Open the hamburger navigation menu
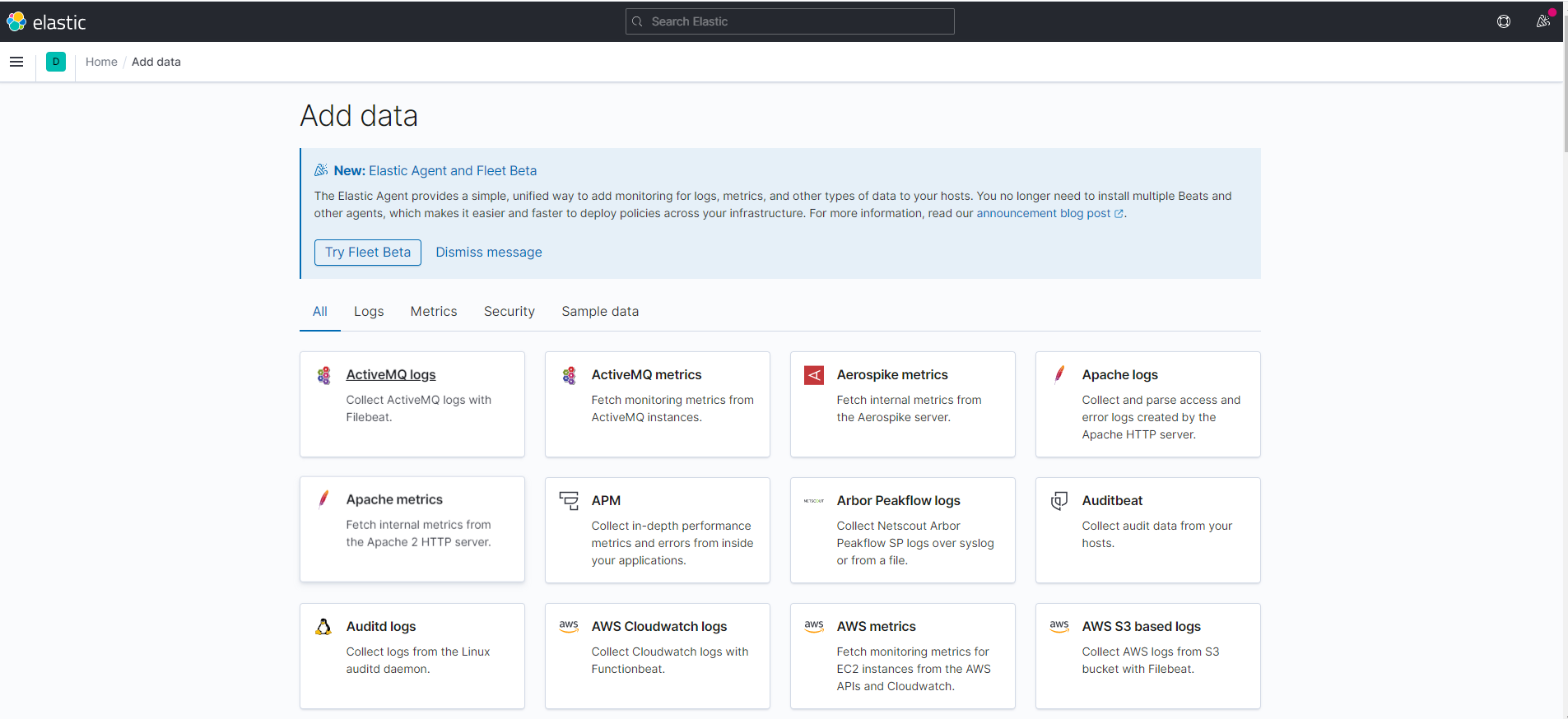1568x719 pixels. click(x=16, y=62)
